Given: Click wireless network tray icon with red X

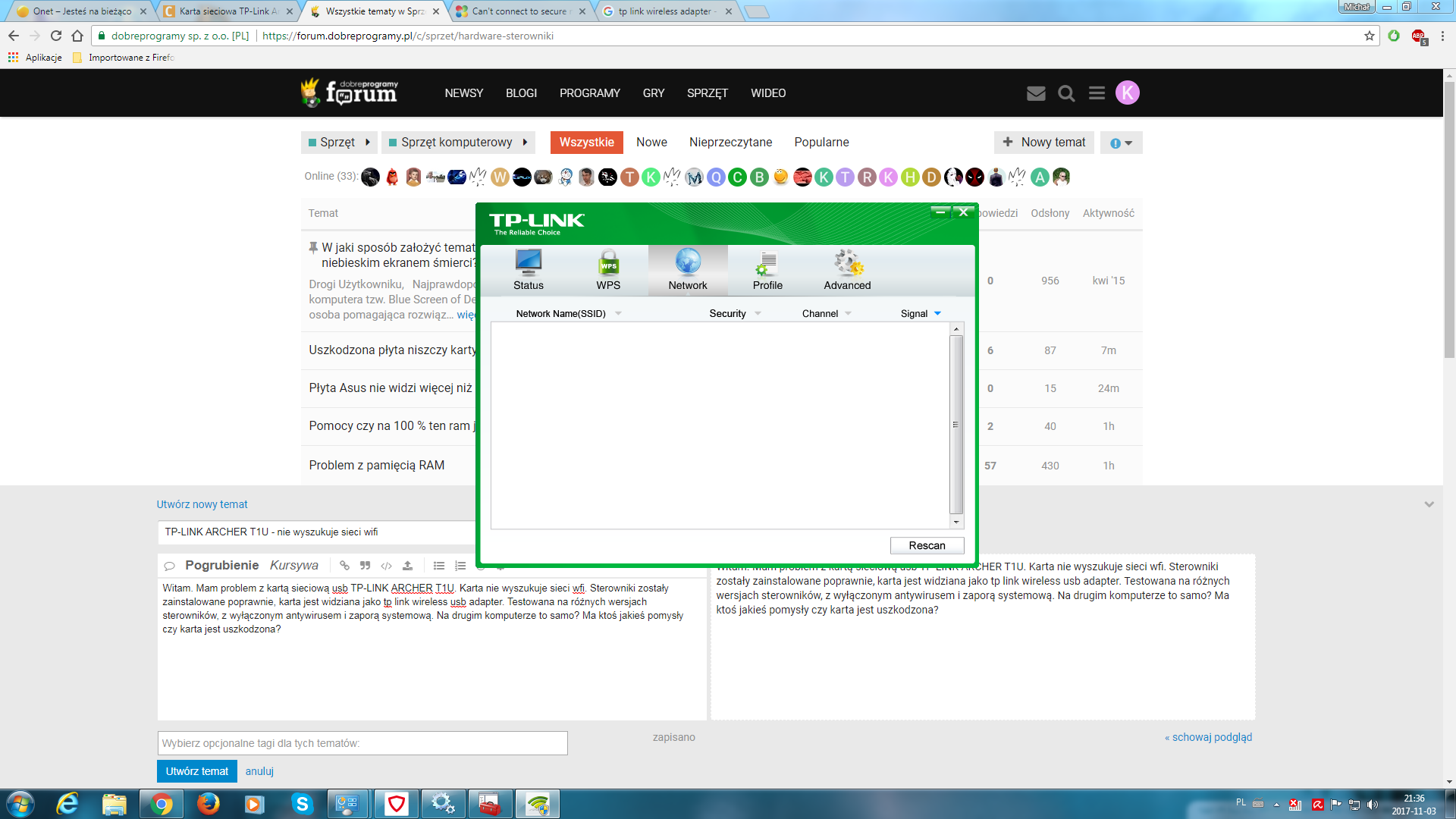Looking at the screenshot, I should click(x=1295, y=805).
